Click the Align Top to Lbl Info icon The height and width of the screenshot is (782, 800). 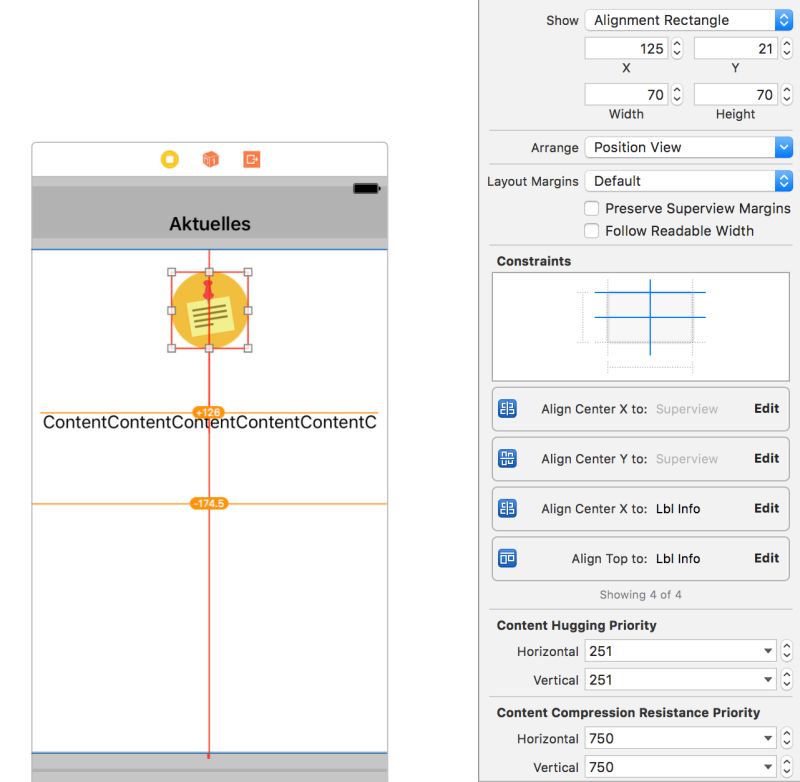pos(508,559)
